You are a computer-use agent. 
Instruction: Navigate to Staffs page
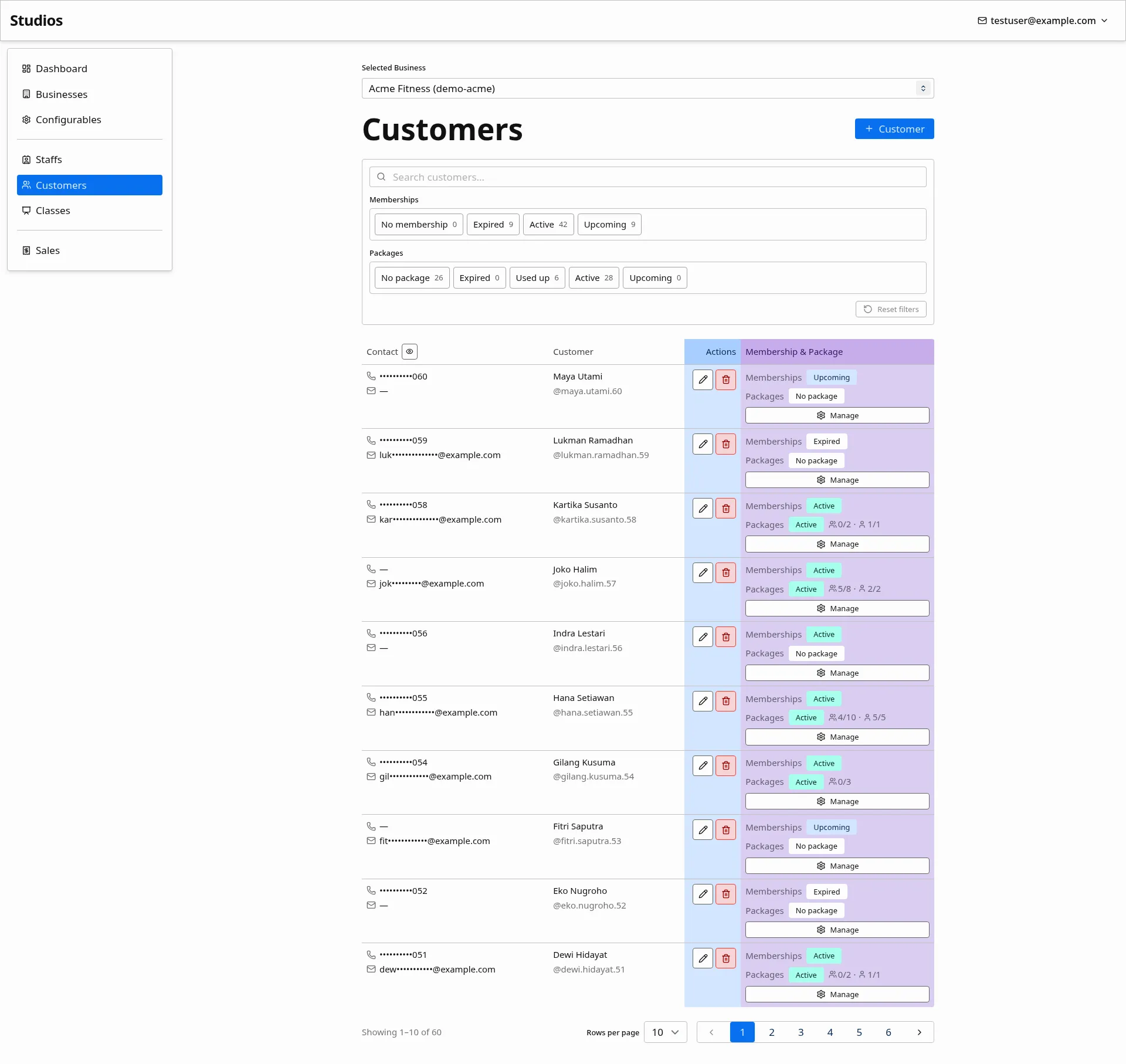pos(90,160)
